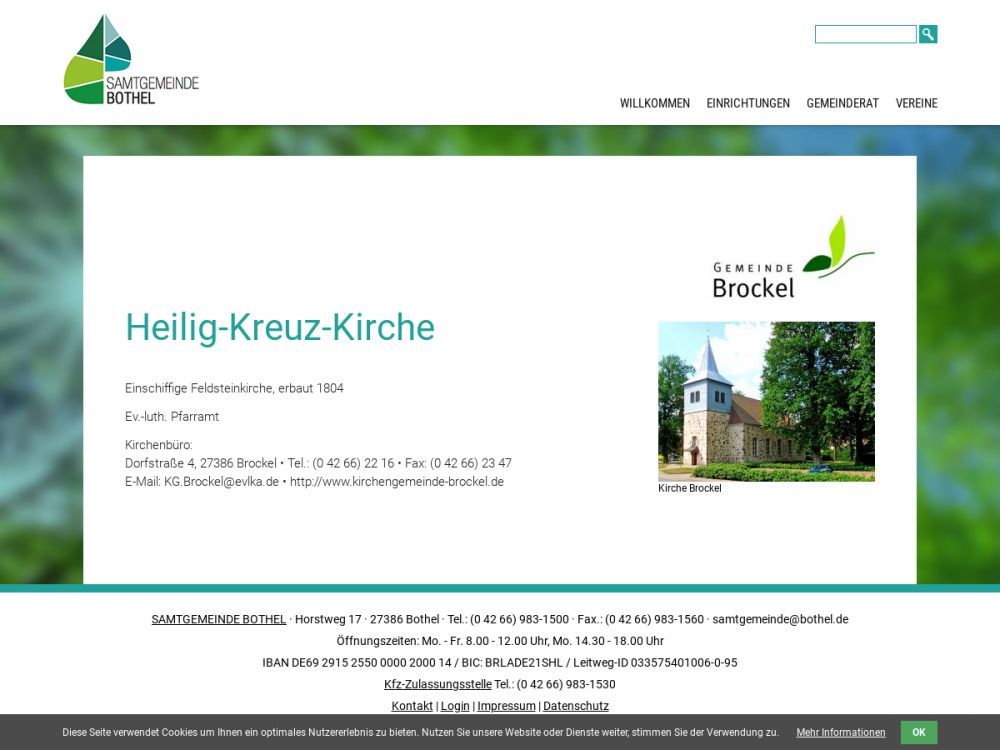This screenshot has width=1000, height=750.
Task: Open the Willkommen menu
Action: [654, 103]
